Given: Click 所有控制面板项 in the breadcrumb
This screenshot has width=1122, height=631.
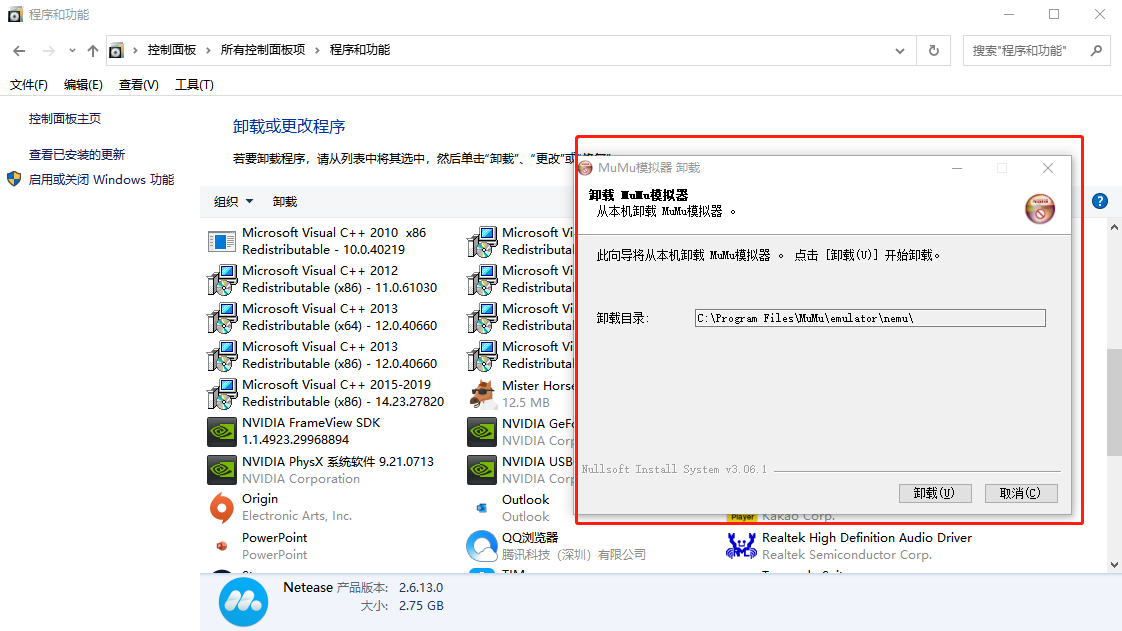Looking at the screenshot, I should [263, 50].
